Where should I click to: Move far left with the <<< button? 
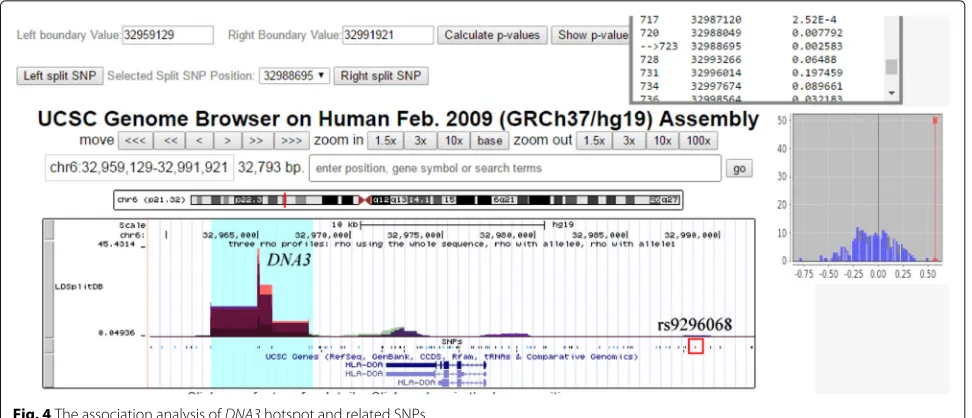tap(135, 141)
